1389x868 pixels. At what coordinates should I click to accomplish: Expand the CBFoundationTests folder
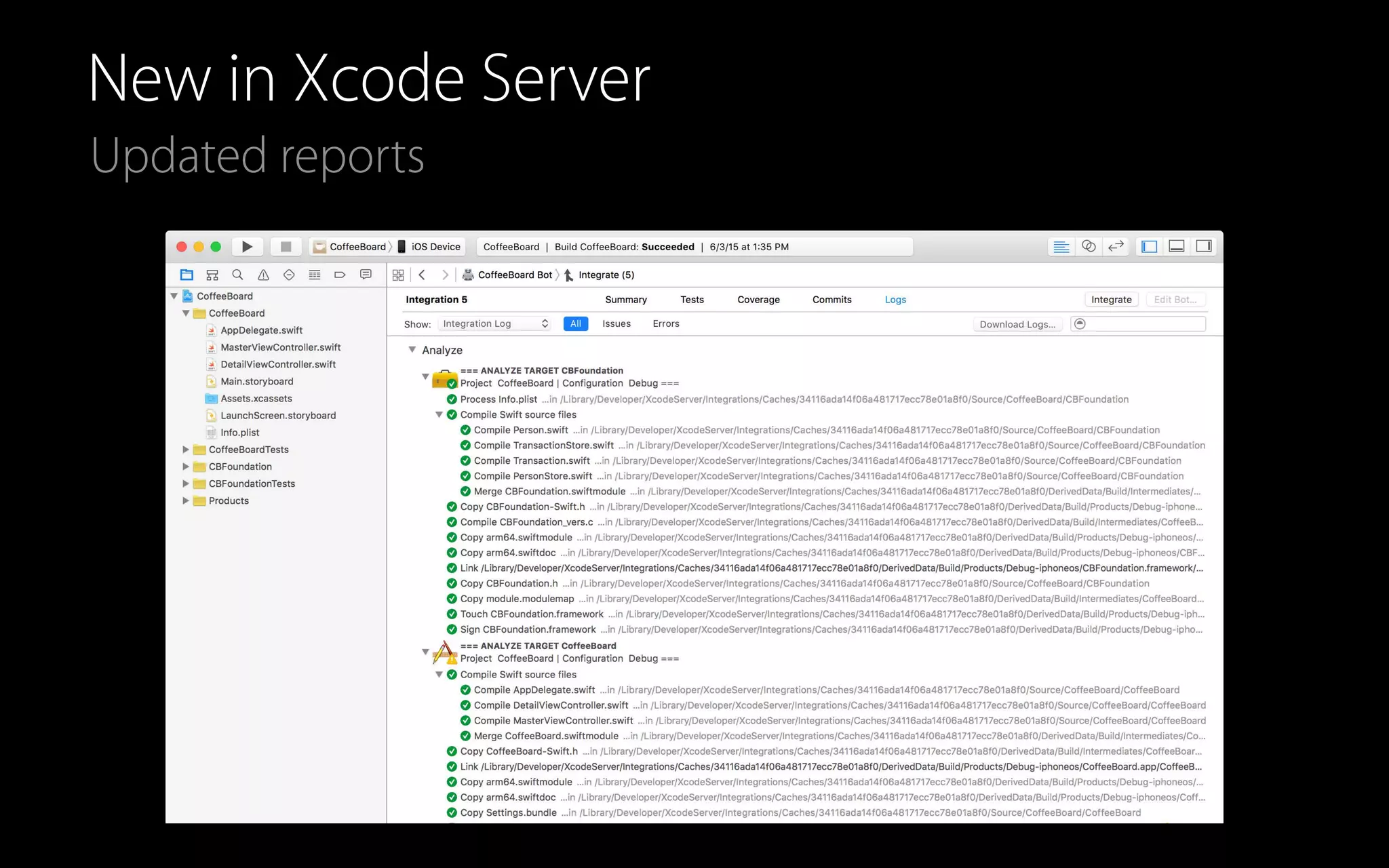click(x=186, y=484)
